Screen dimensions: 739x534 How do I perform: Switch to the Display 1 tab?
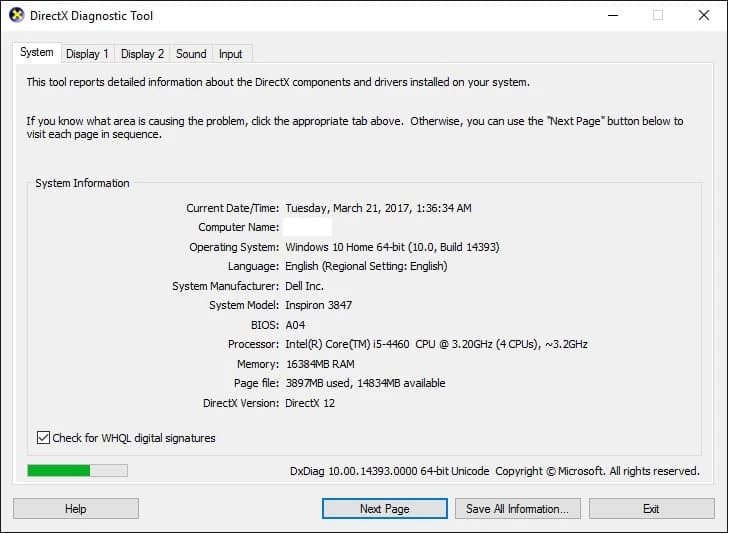point(87,54)
